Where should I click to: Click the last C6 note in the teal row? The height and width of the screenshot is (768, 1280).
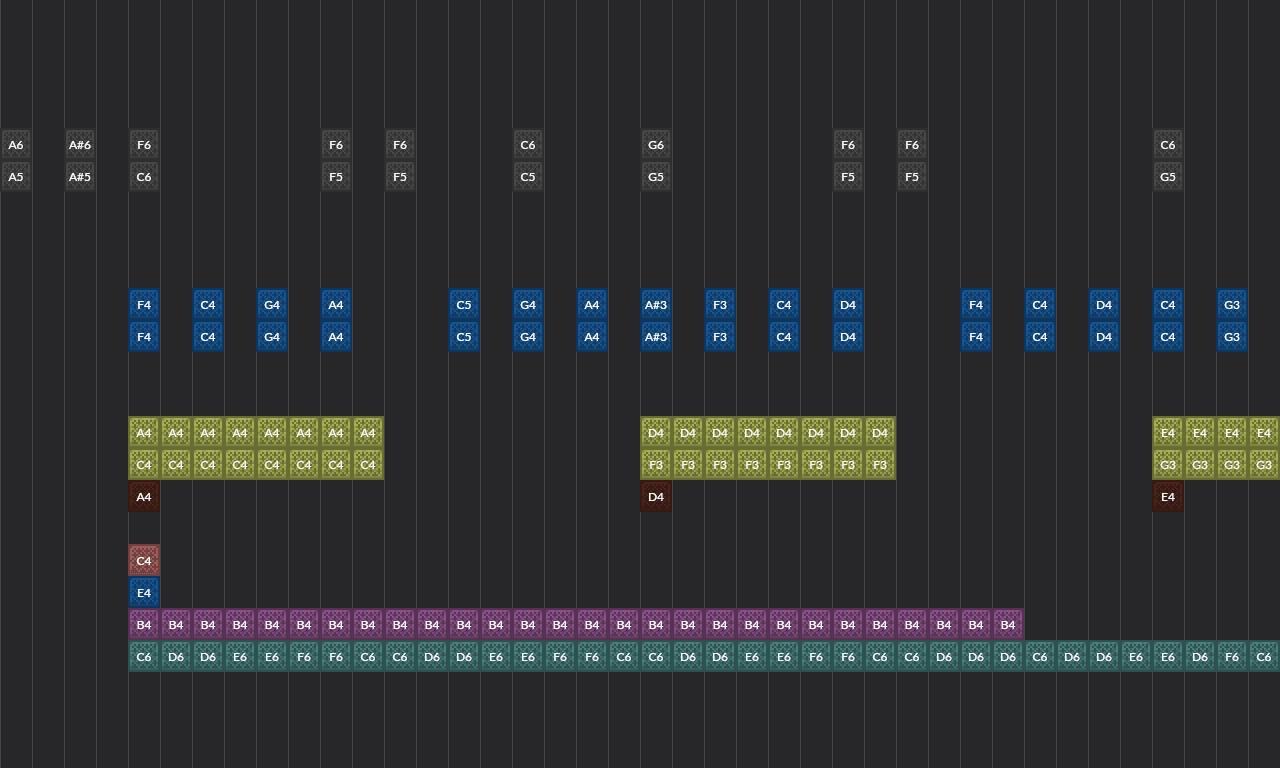pyautogui.click(x=1264, y=656)
